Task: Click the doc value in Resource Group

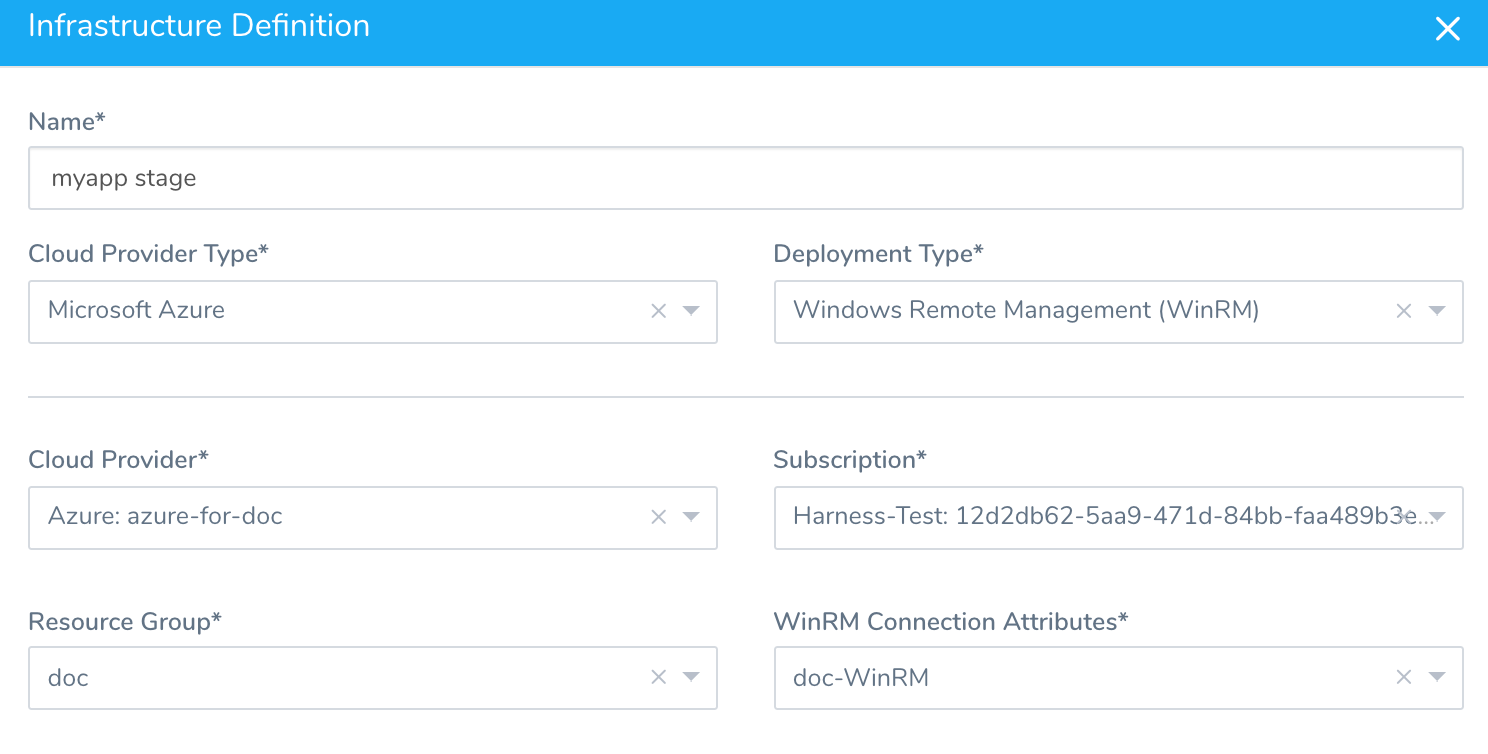Action: coord(68,677)
